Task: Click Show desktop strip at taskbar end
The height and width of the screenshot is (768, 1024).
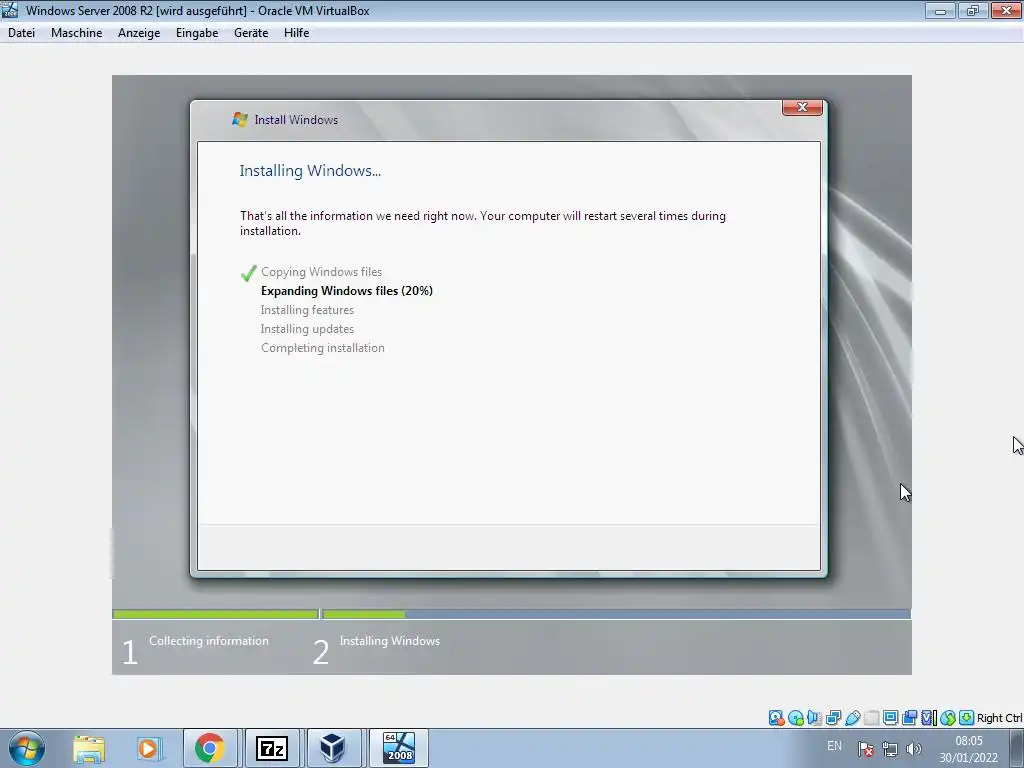Action: (1019, 748)
